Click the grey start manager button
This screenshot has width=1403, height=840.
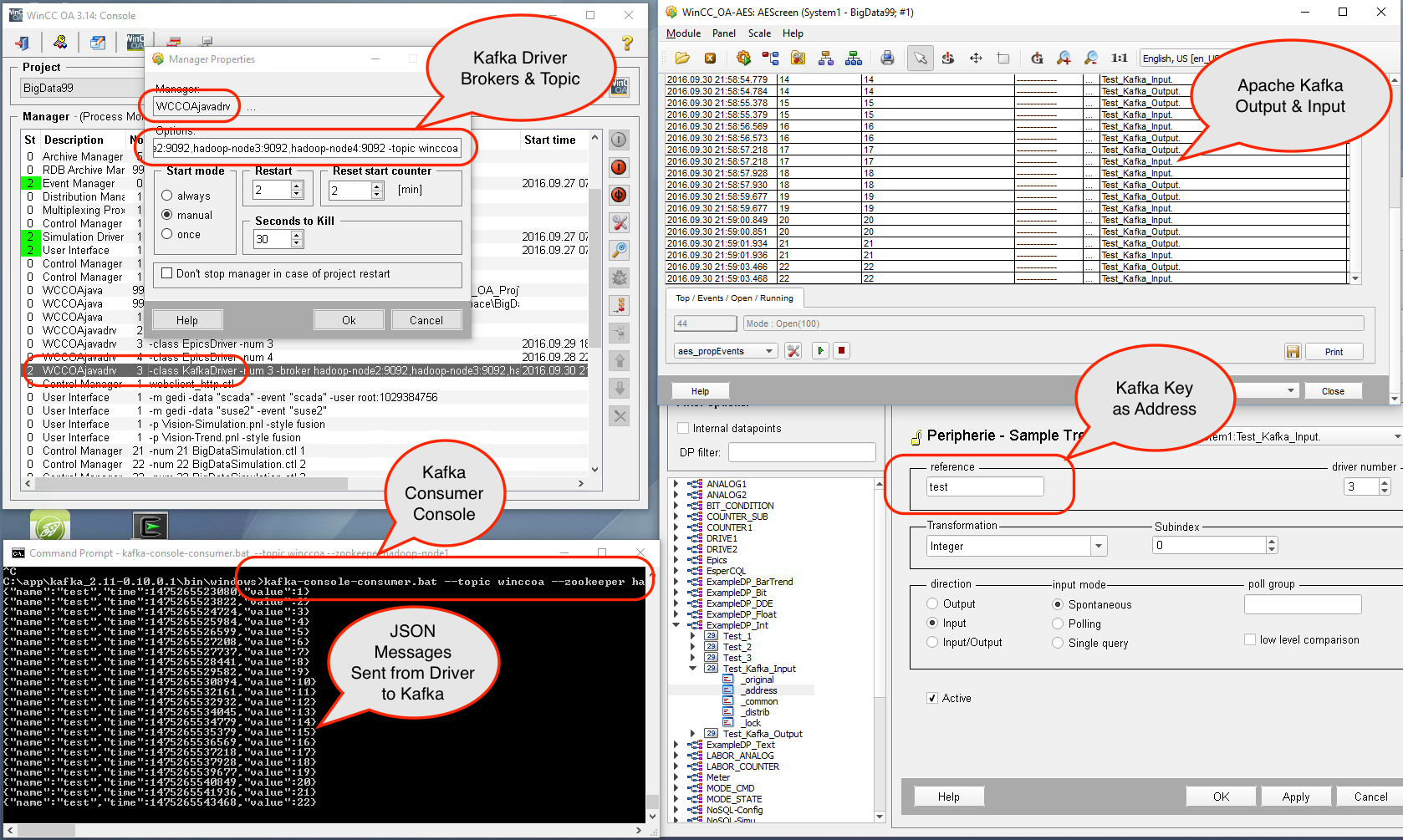coord(619,140)
